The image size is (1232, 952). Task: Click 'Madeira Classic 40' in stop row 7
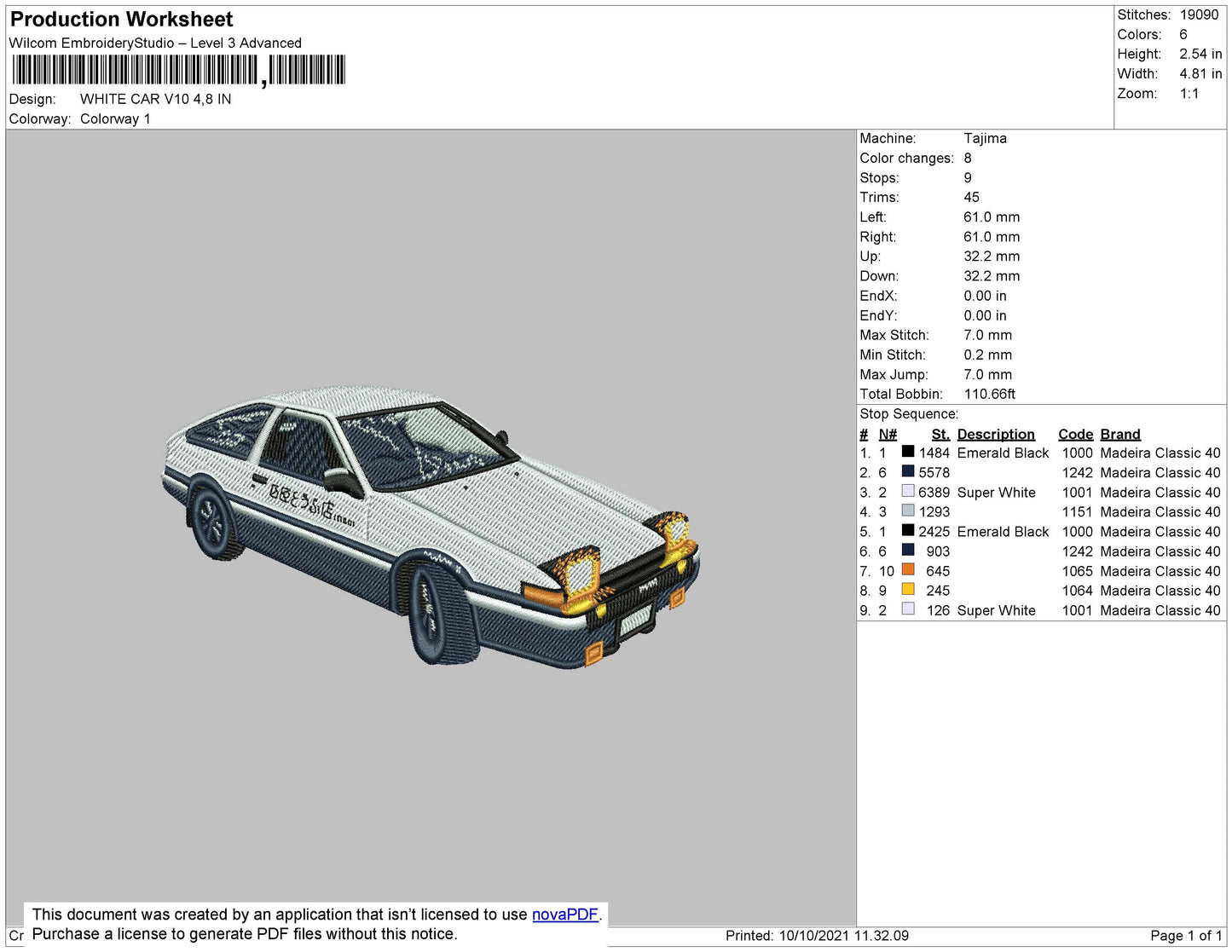(1160, 571)
